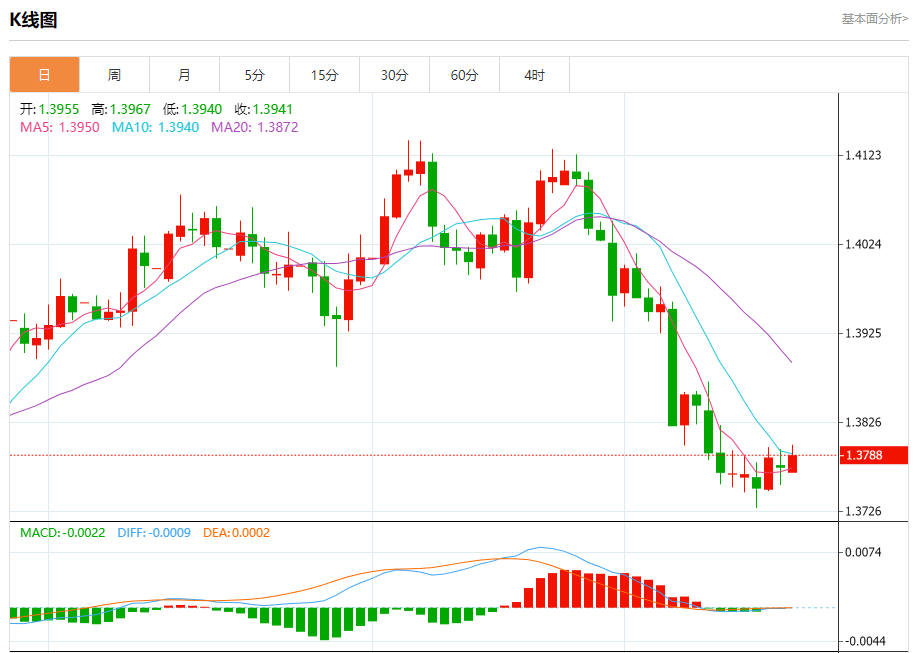916x653 pixels.
Task: Click the DIFF indicator value label
Action: pyautogui.click(x=154, y=533)
